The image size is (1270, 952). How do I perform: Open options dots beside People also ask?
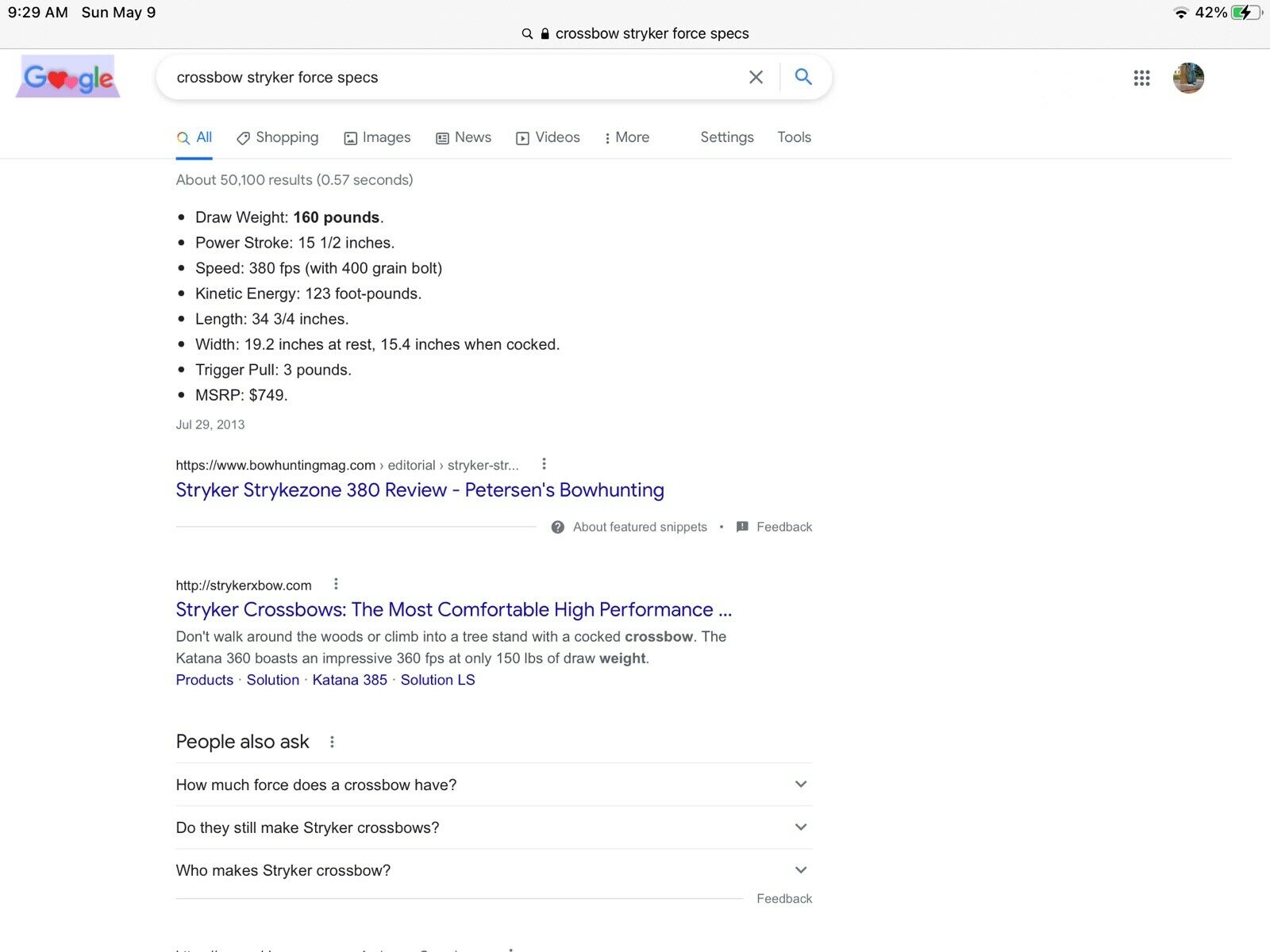(x=332, y=742)
